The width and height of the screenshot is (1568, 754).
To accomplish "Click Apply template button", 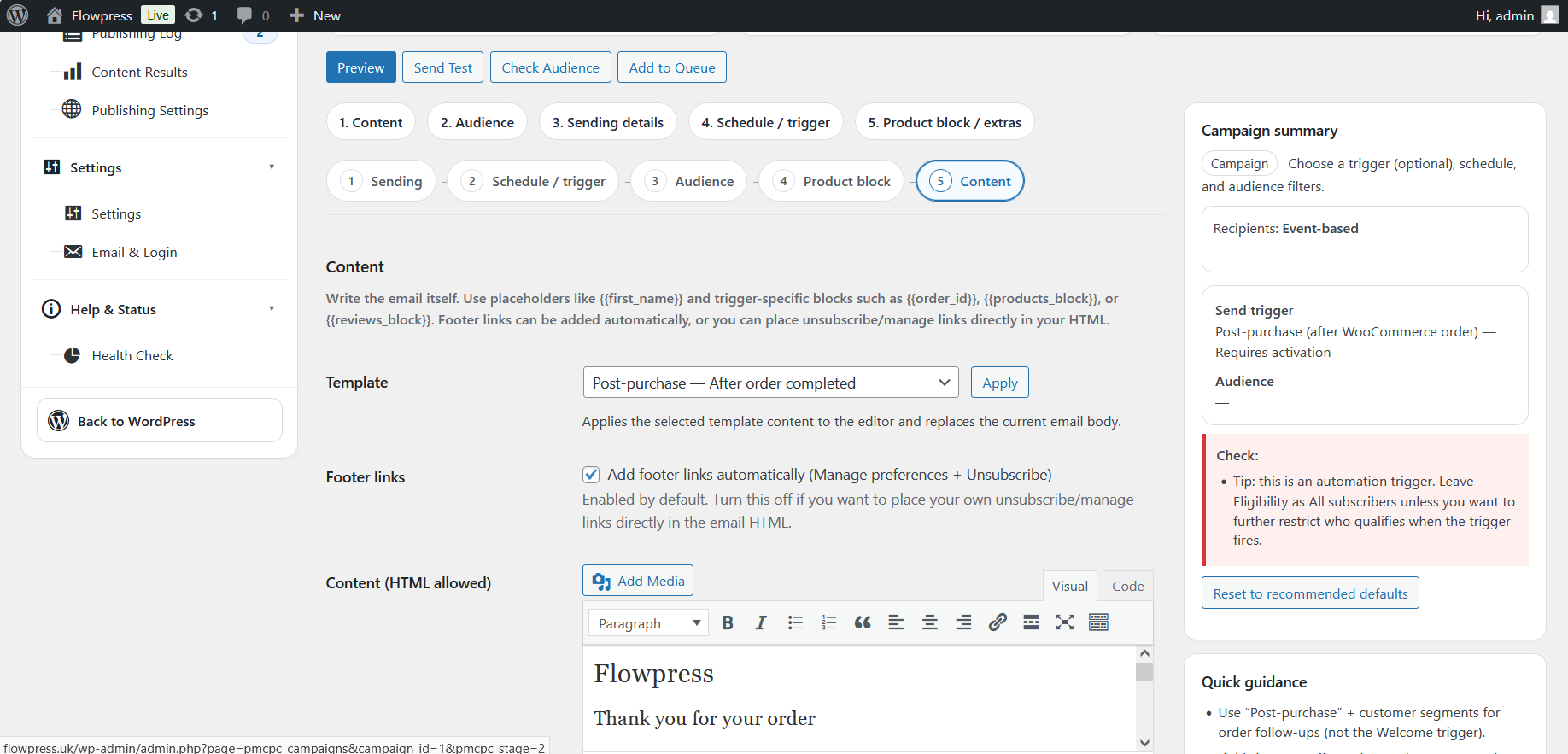I will tap(999, 383).
